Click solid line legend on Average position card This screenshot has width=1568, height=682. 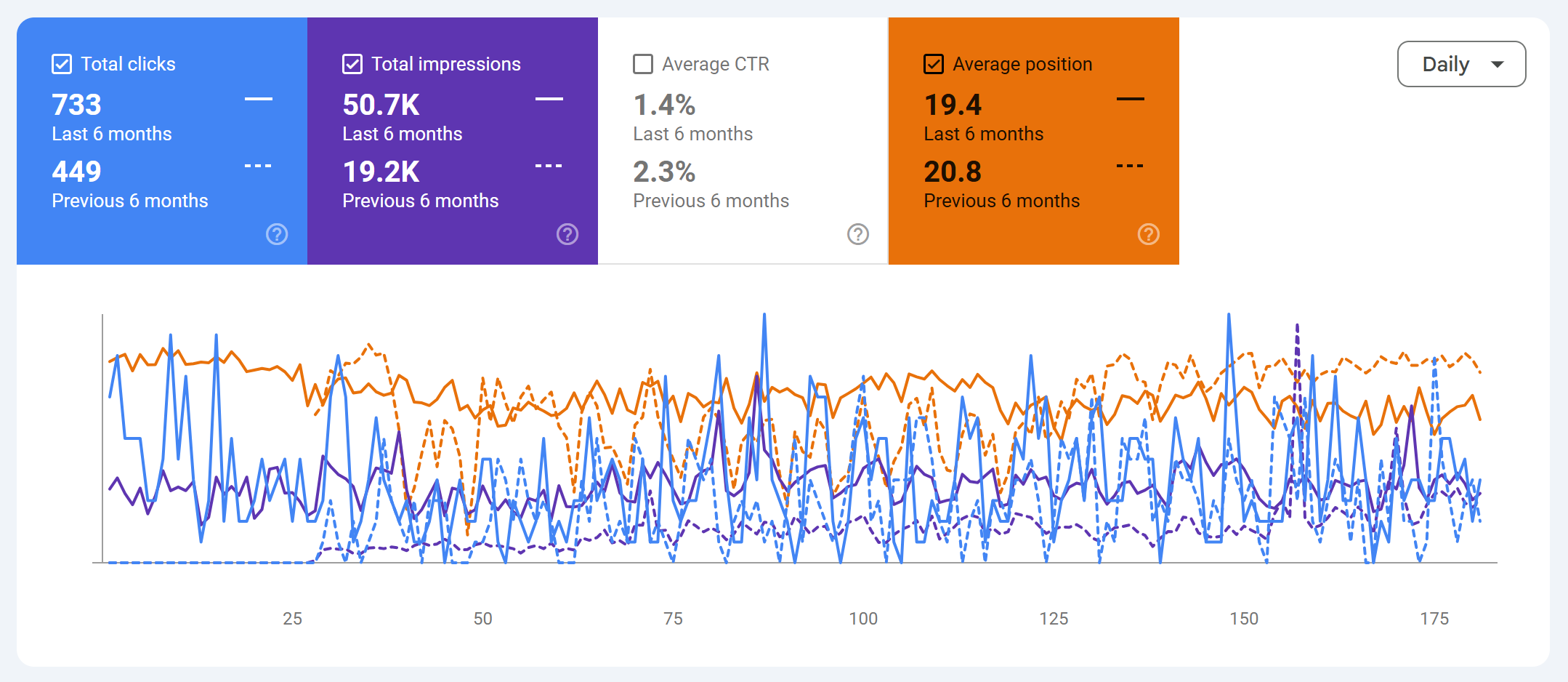click(1131, 99)
